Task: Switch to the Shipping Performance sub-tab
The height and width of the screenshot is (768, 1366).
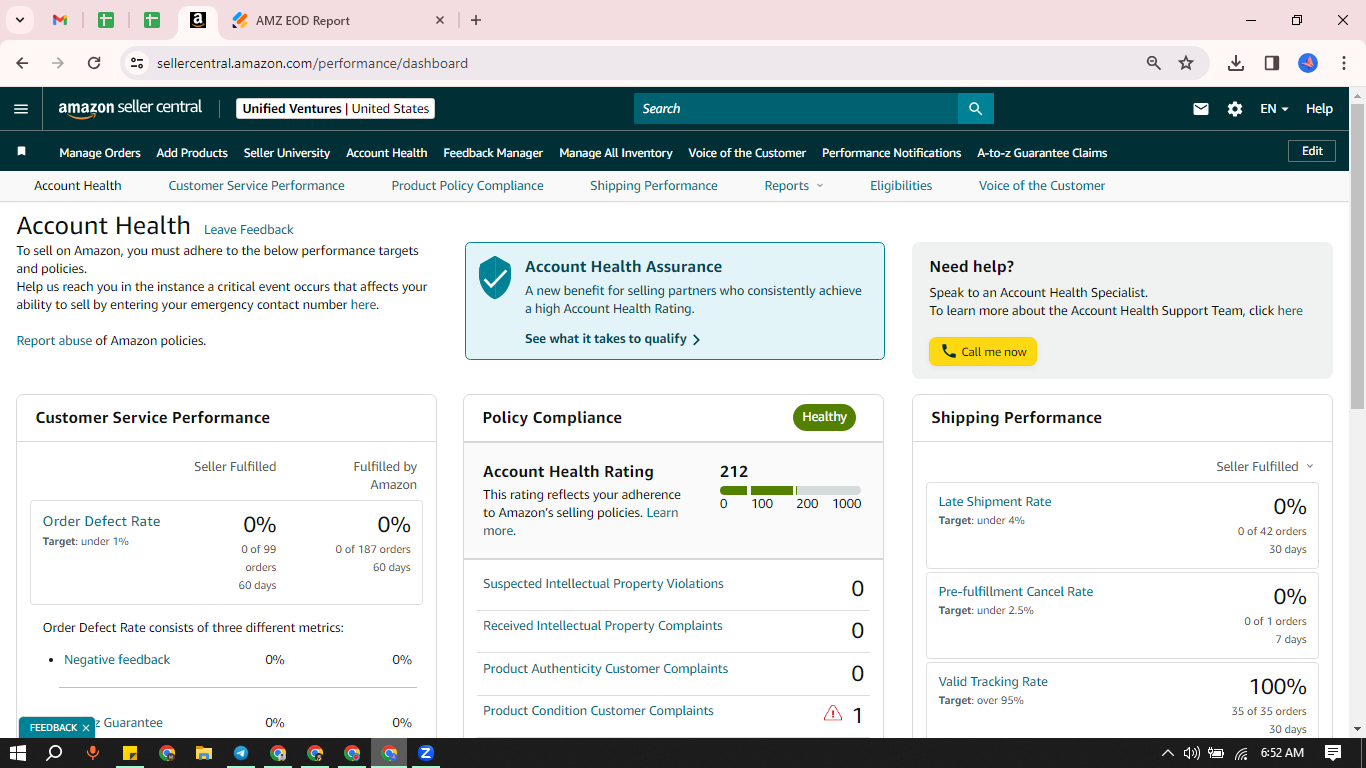Action: (x=654, y=186)
